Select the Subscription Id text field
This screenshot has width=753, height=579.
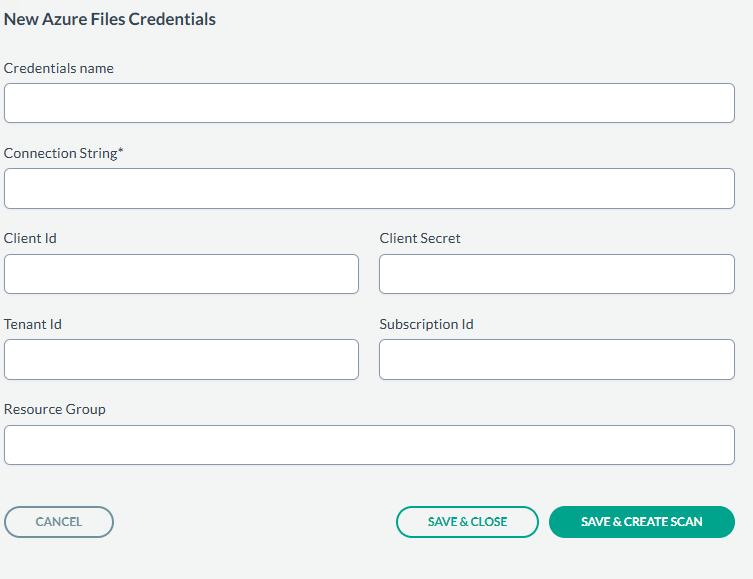[x=556, y=359]
